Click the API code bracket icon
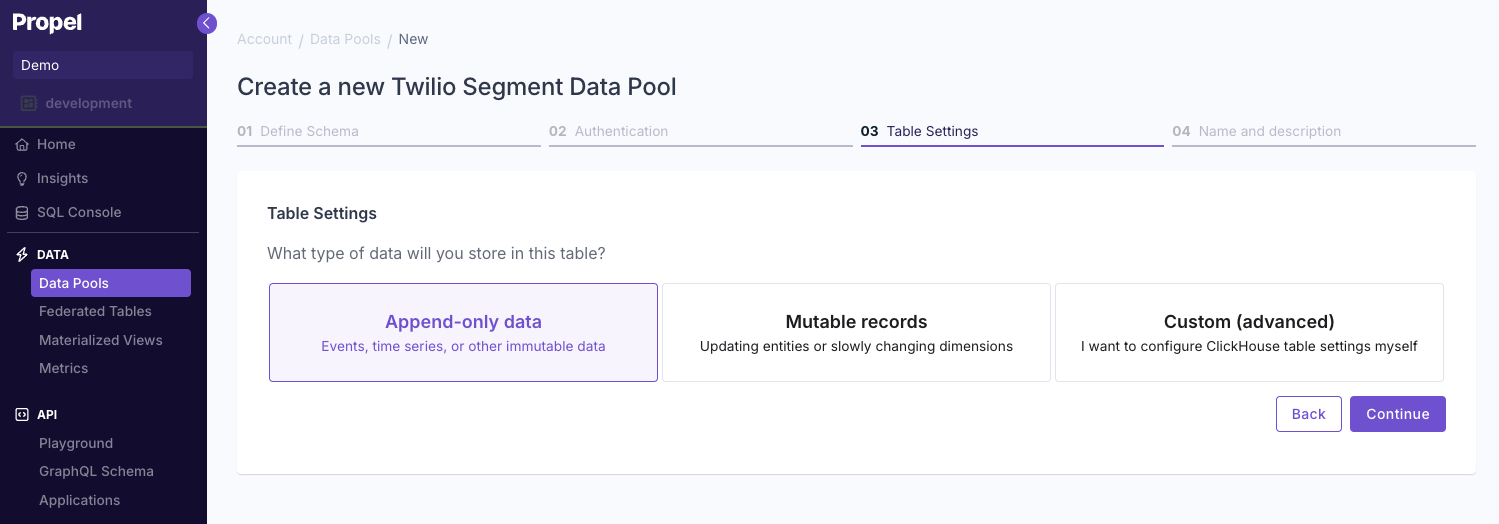Screen dimensions: 1499x524 tap(22, 414)
